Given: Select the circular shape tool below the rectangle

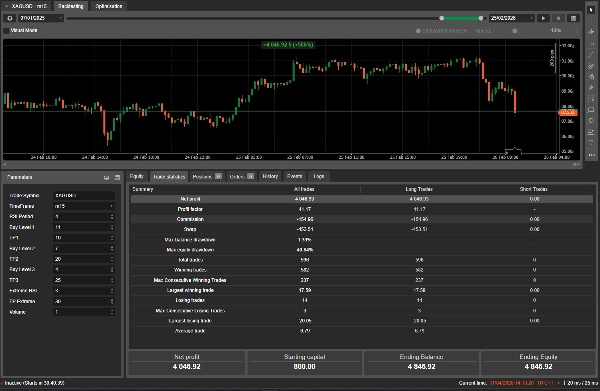Looking at the screenshot, I should point(591,121).
